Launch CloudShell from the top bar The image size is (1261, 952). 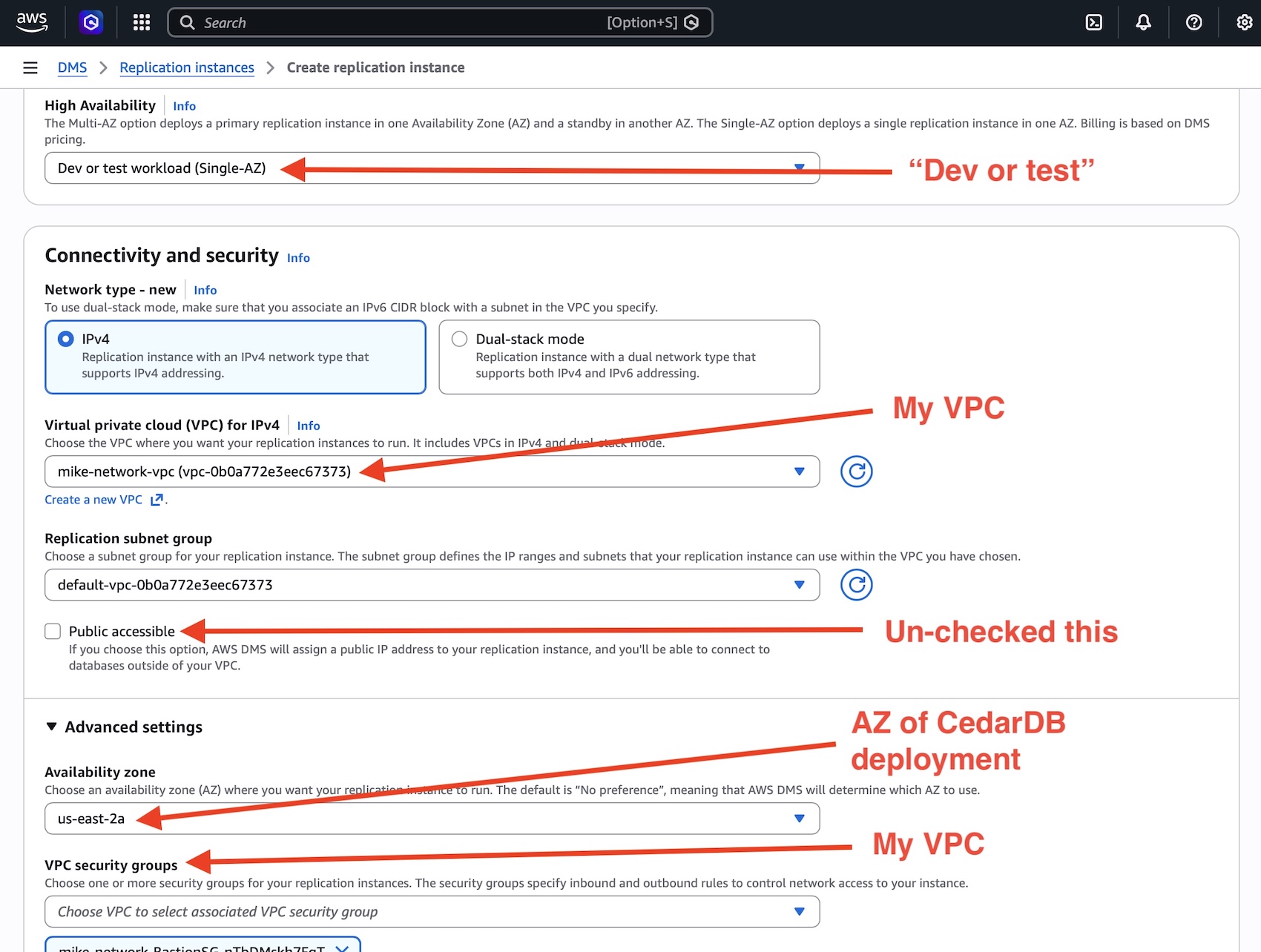coord(1093,22)
